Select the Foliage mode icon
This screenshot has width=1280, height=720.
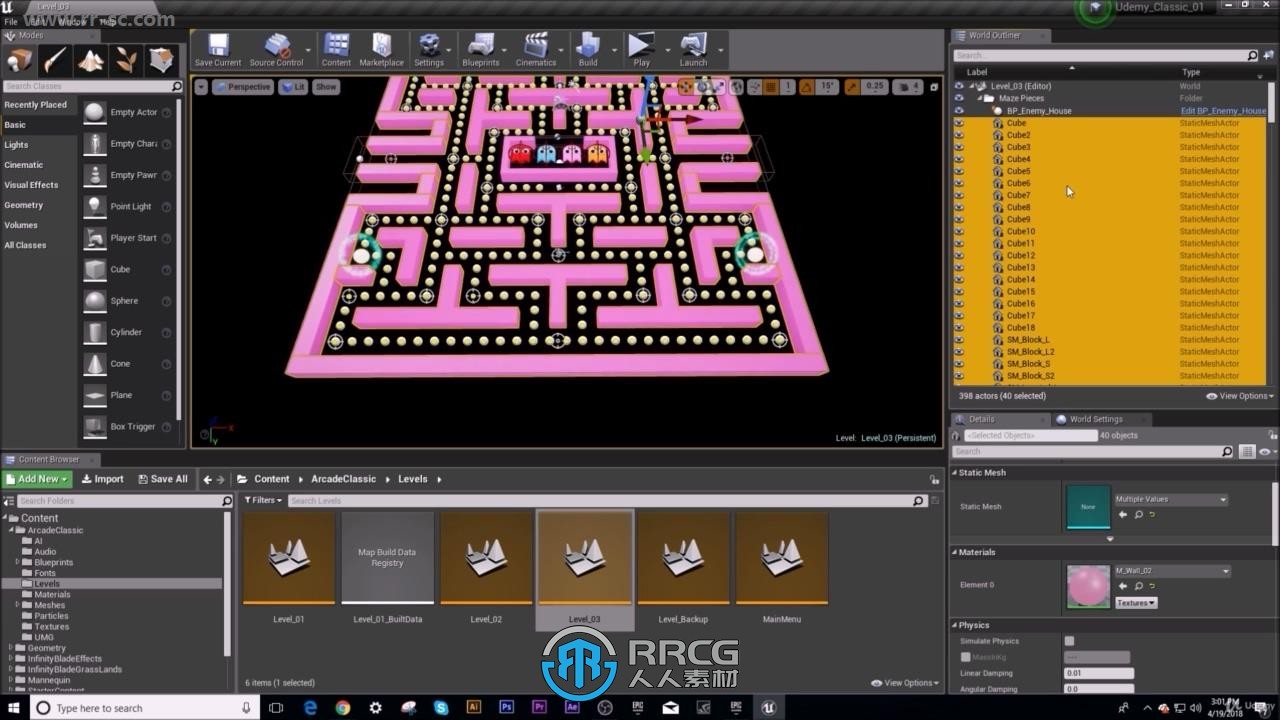point(126,61)
